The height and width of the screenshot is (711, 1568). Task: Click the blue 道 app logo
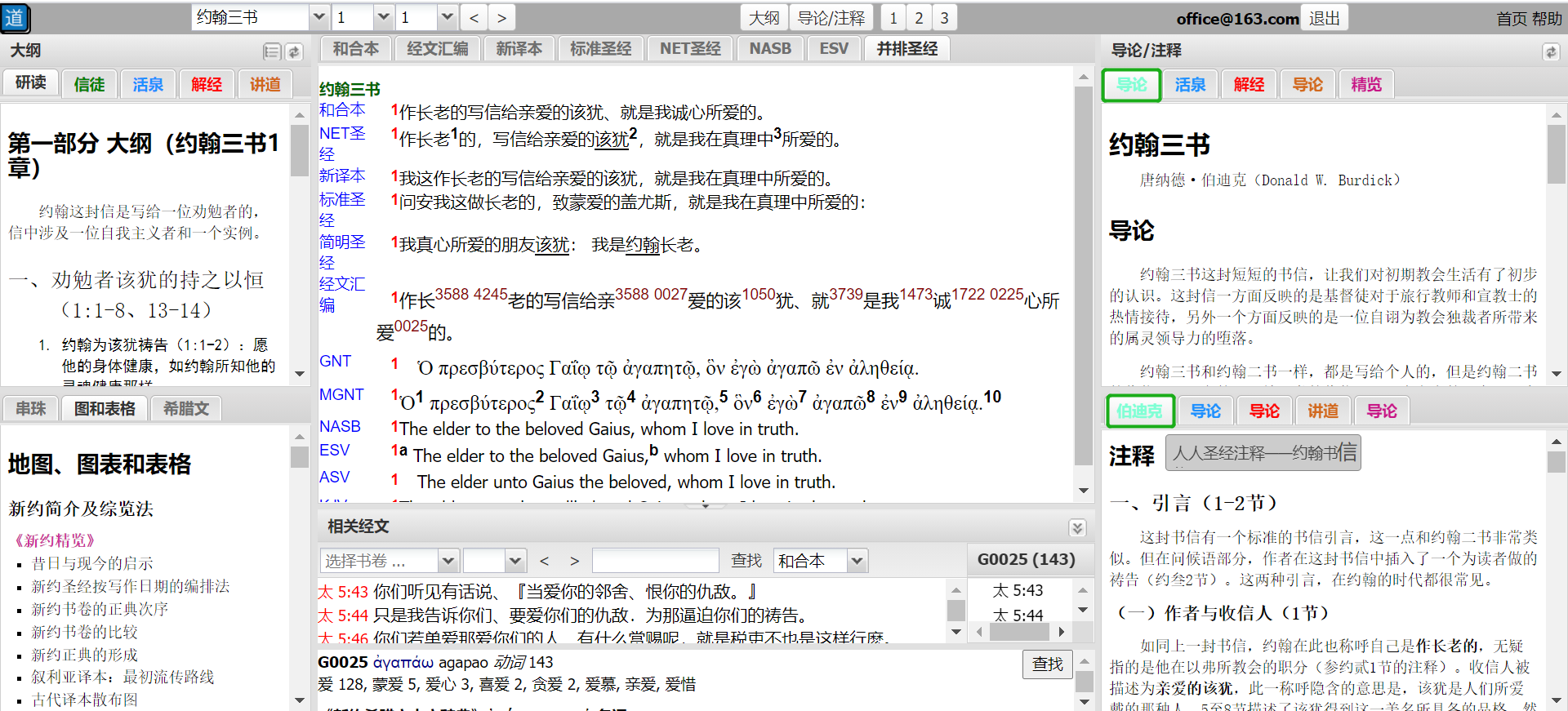pyautogui.click(x=16, y=18)
